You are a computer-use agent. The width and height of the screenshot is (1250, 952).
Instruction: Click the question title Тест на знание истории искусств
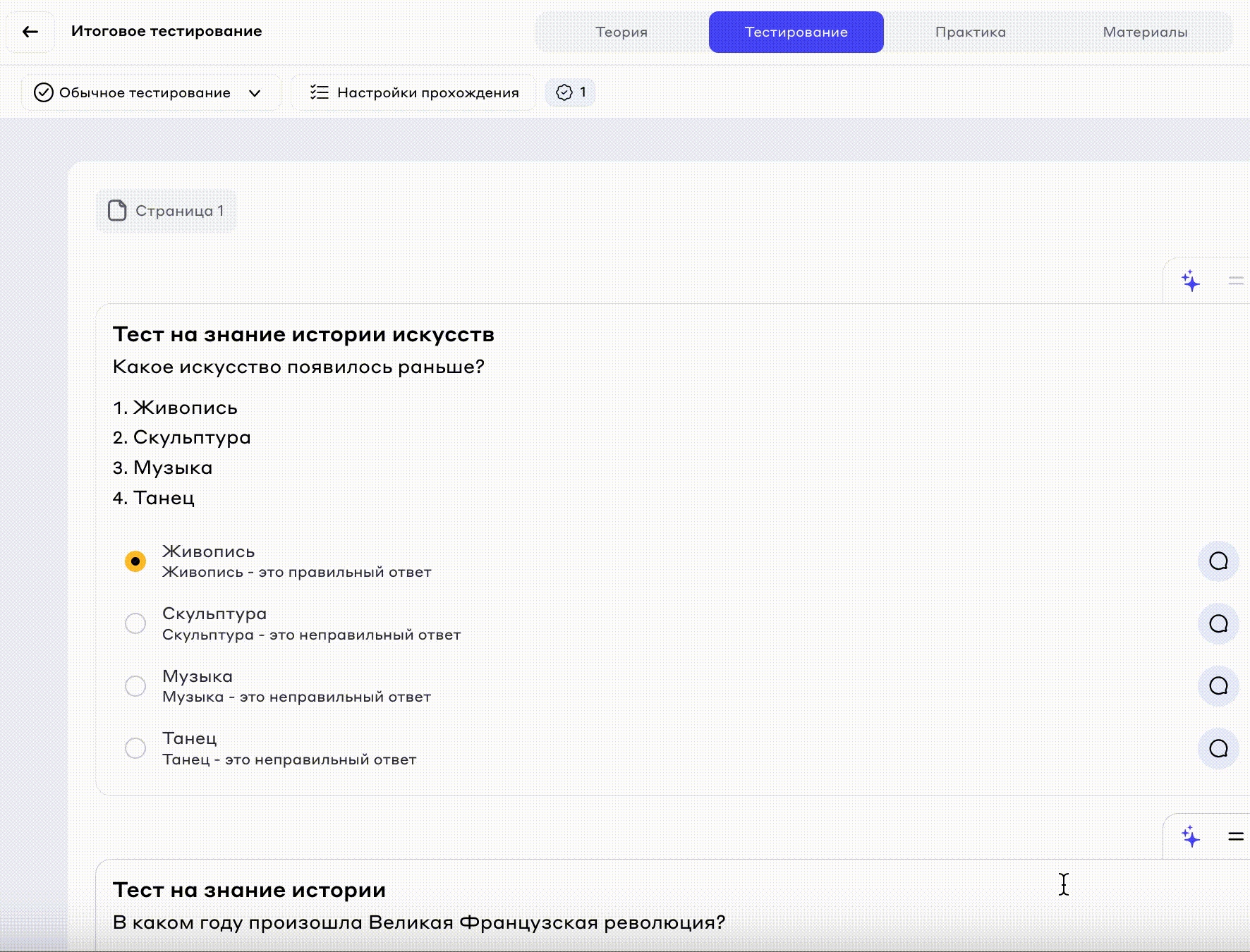(303, 334)
